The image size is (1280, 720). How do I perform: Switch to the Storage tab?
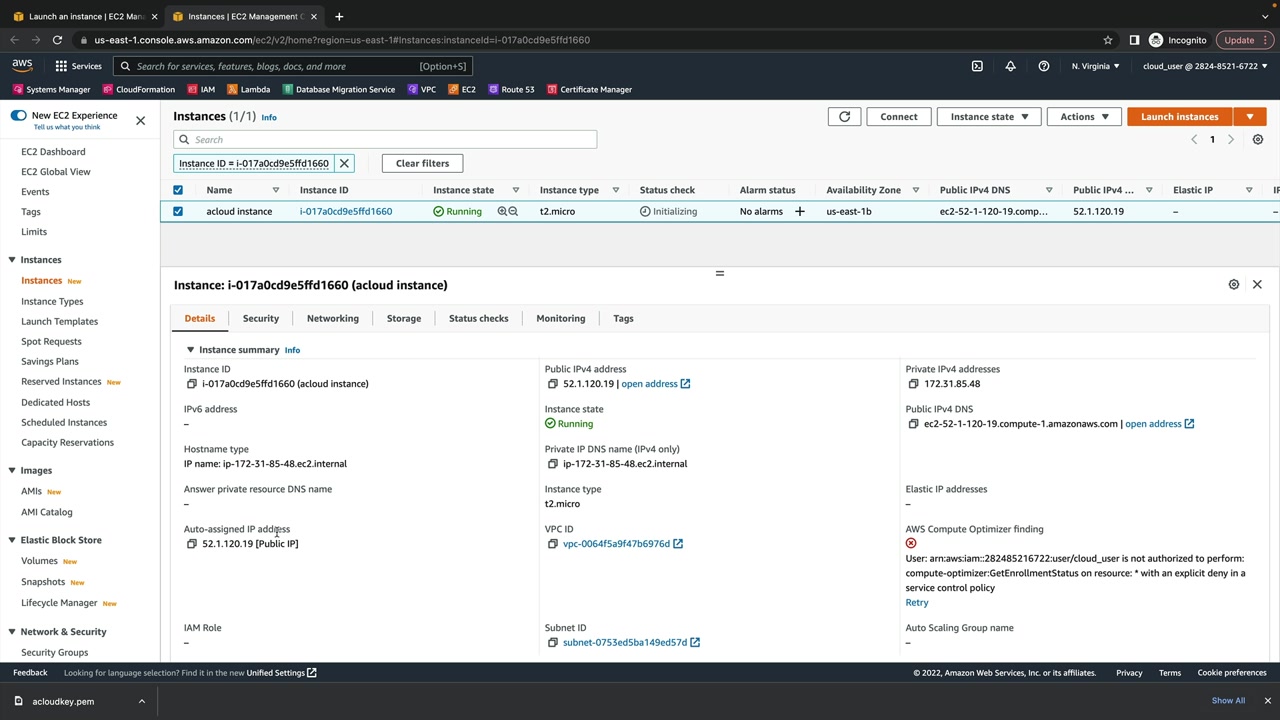tap(404, 318)
